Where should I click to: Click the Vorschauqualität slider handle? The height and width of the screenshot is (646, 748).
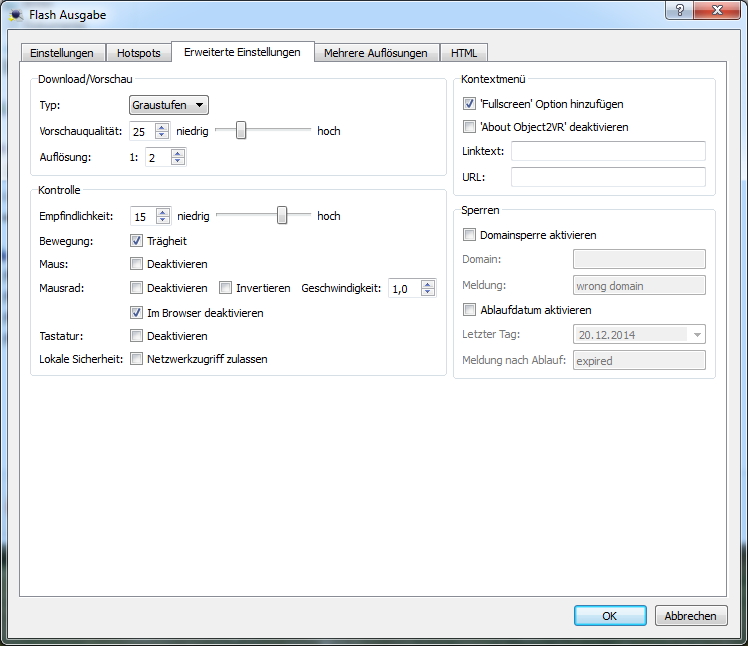(240, 131)
